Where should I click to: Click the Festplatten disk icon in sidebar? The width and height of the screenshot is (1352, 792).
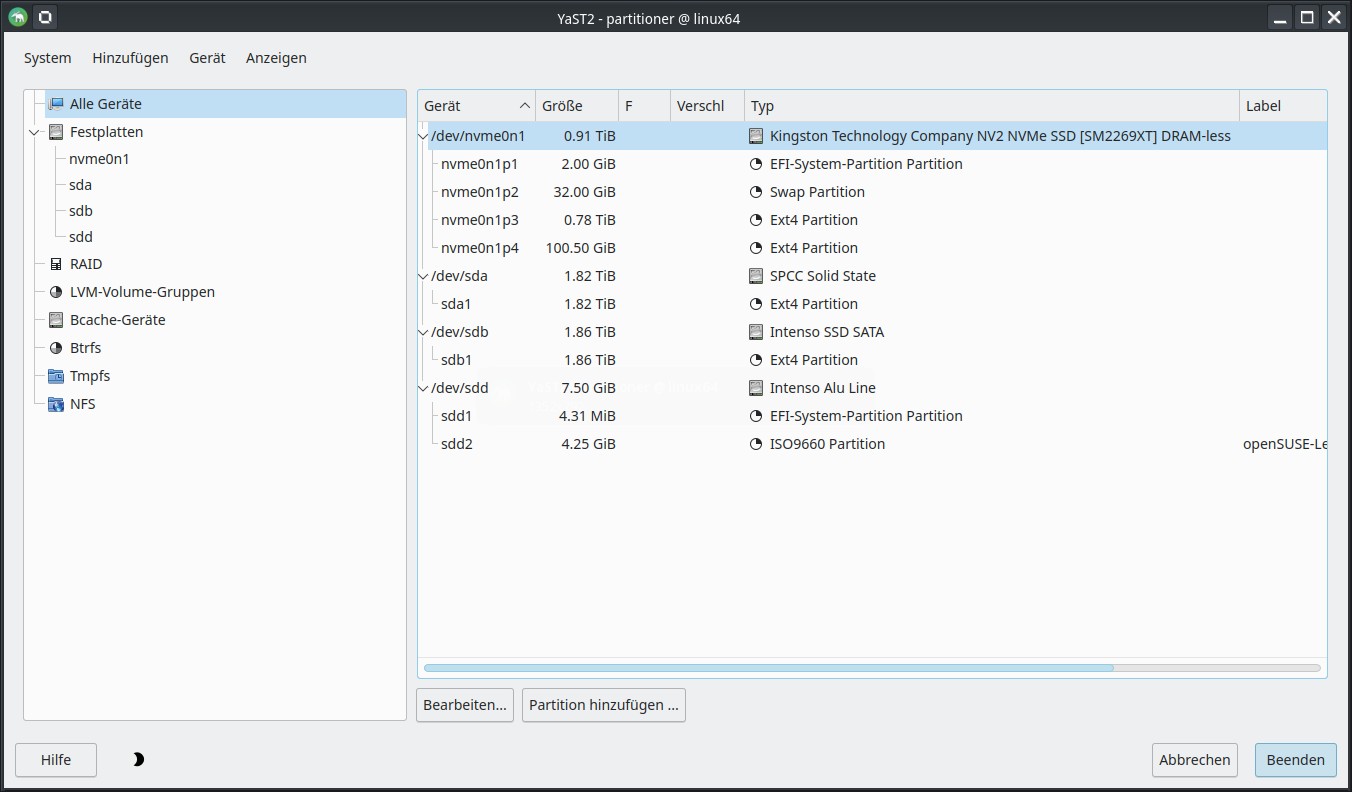56,132
